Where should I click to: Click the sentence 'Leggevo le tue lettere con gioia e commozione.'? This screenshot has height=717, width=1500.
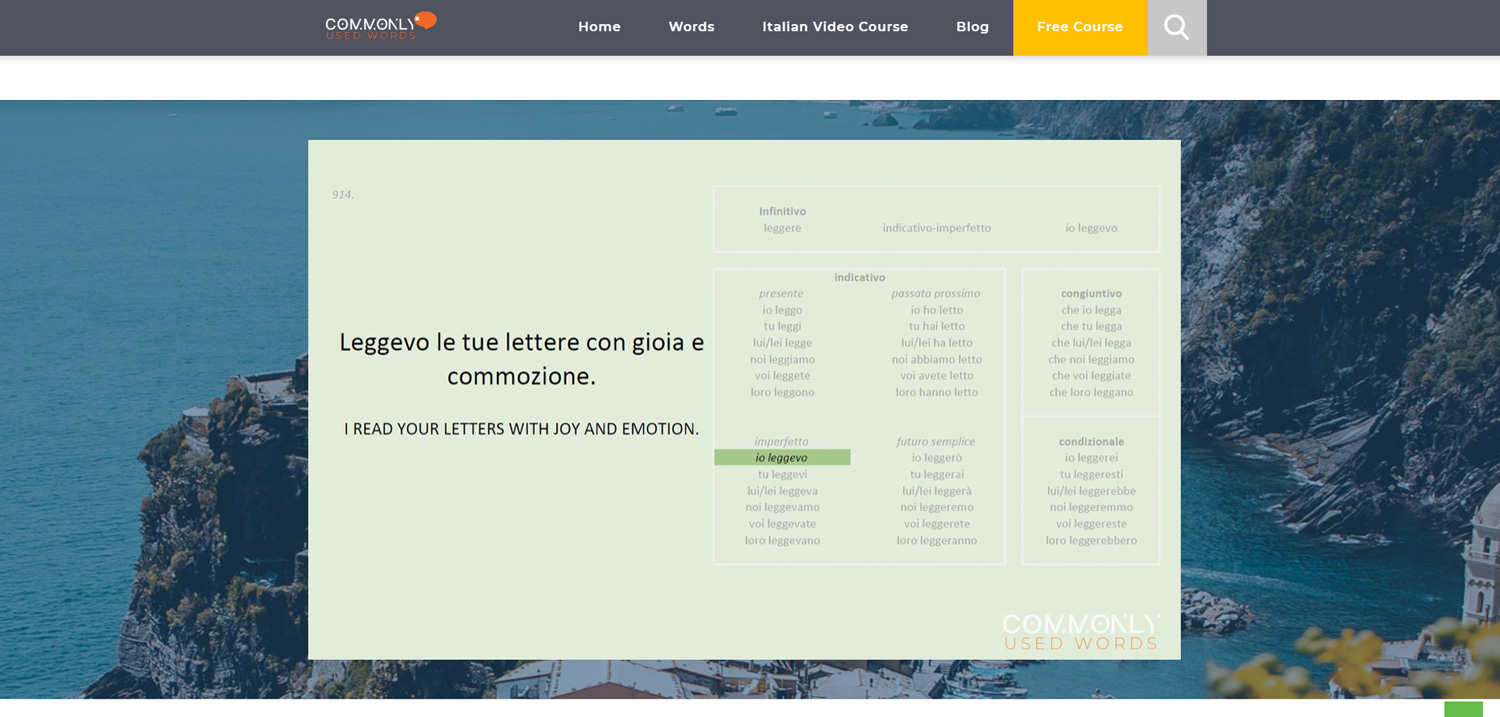click(521, 358)
